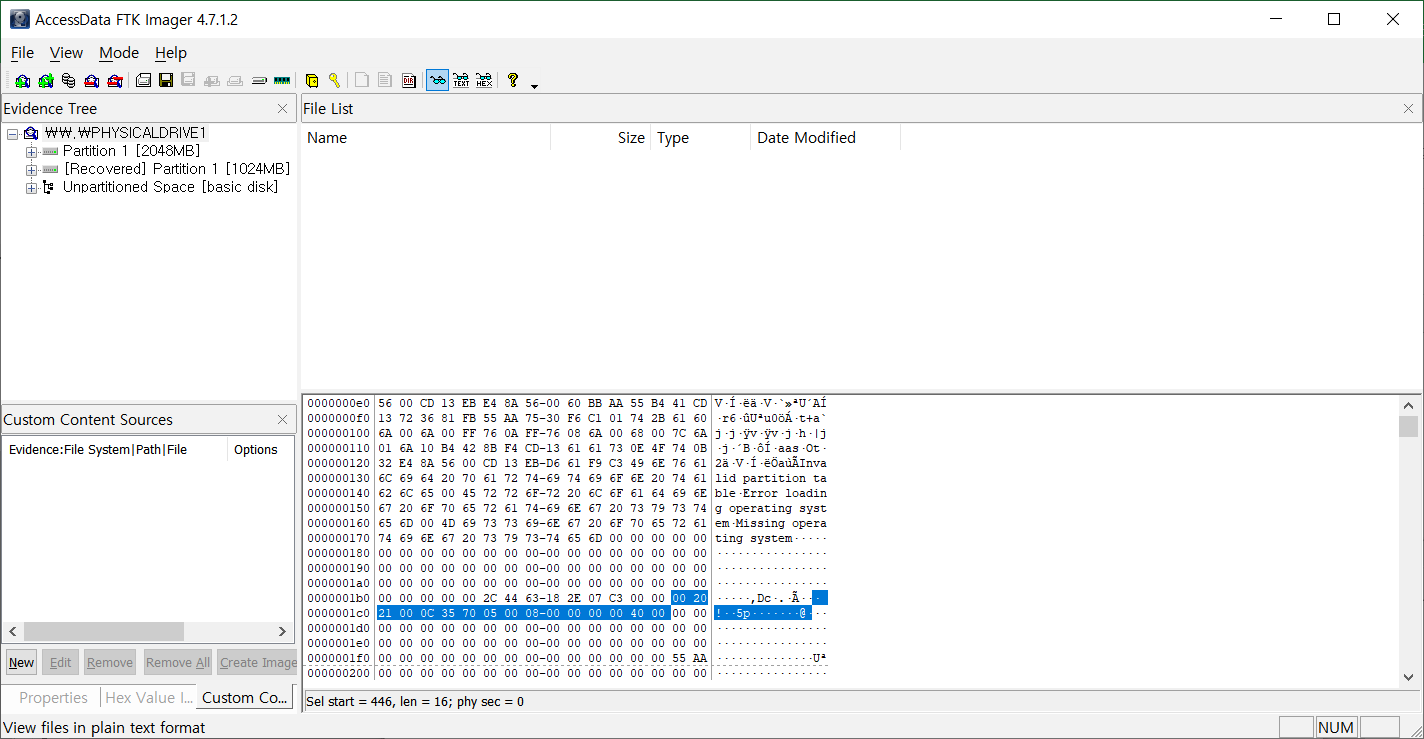Select Unpartitioned Space [basic disk]
This screenshot has width=1424, height=739.
[170, 187]
